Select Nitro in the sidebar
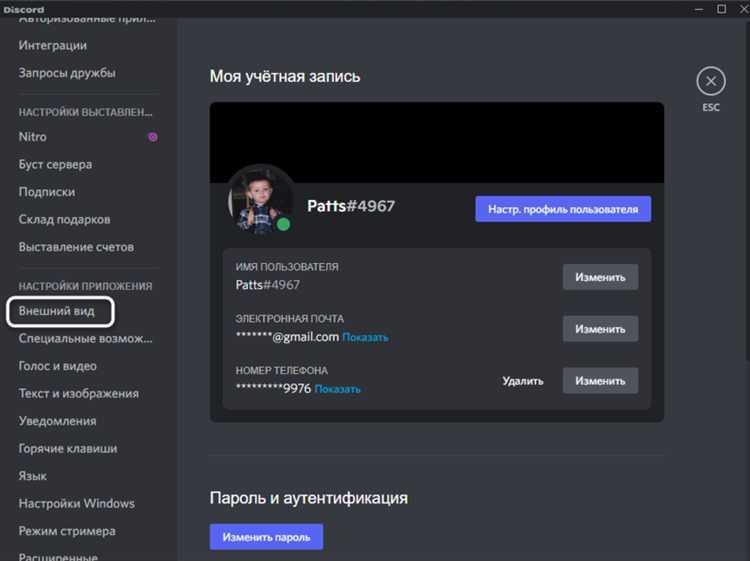Viewport: 750px width, 561px height. point(33,137)
